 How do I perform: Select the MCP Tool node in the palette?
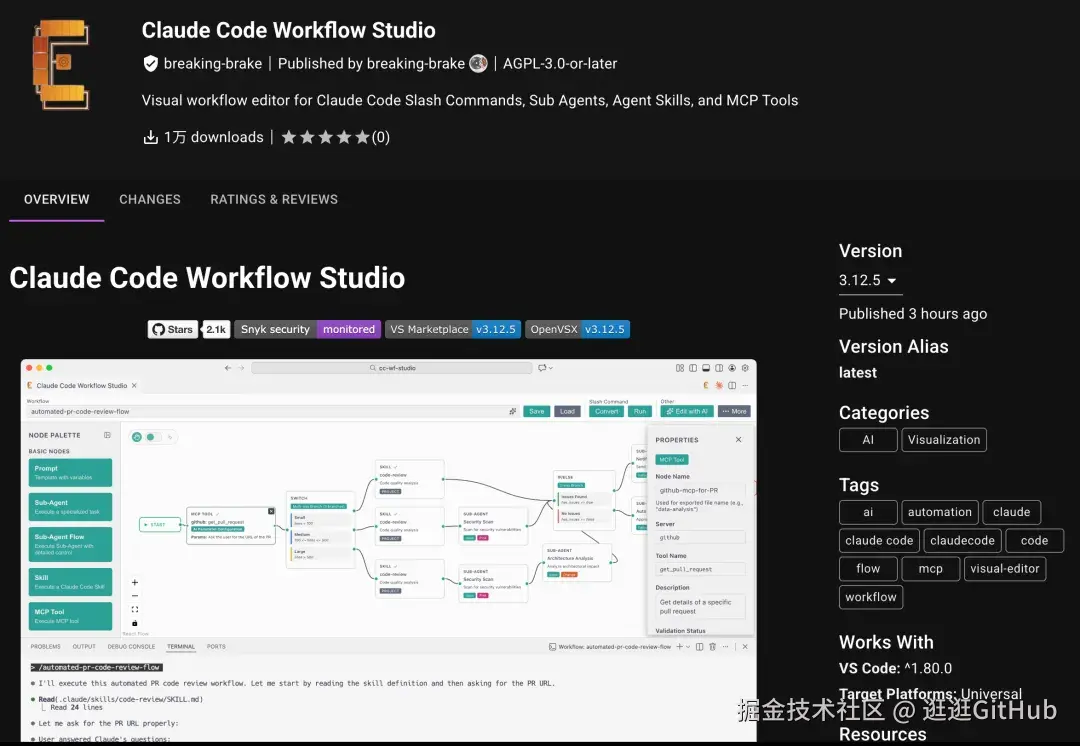point(70,616)
